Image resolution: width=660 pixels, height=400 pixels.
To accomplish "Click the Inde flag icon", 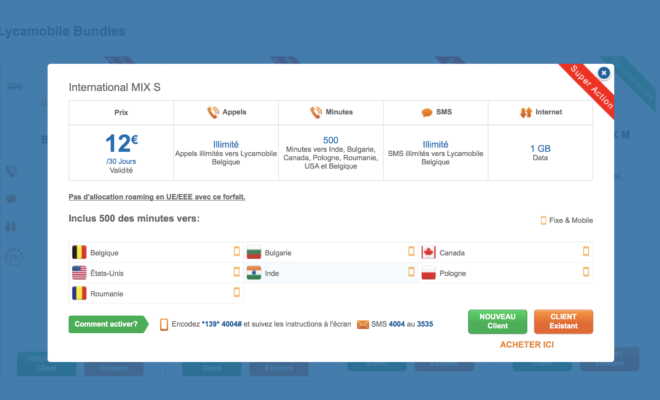I will point(254,273).
